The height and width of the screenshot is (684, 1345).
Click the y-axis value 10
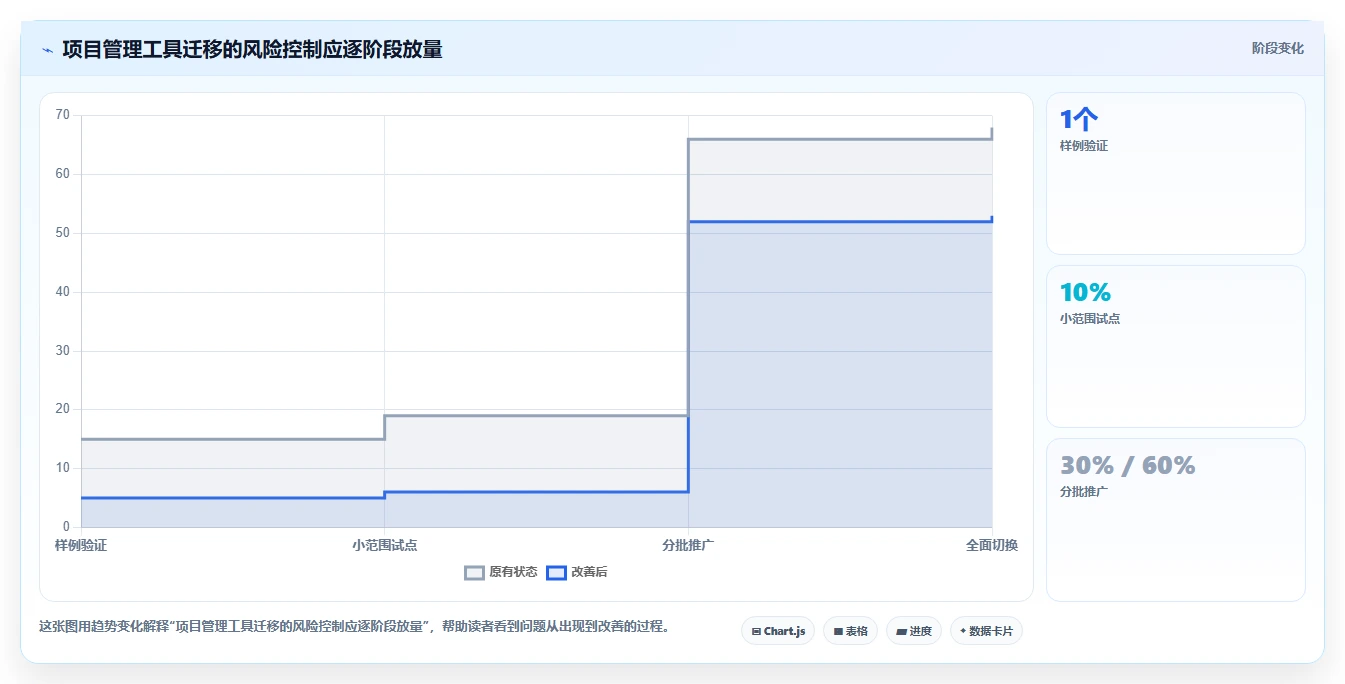tap(63, 468)
